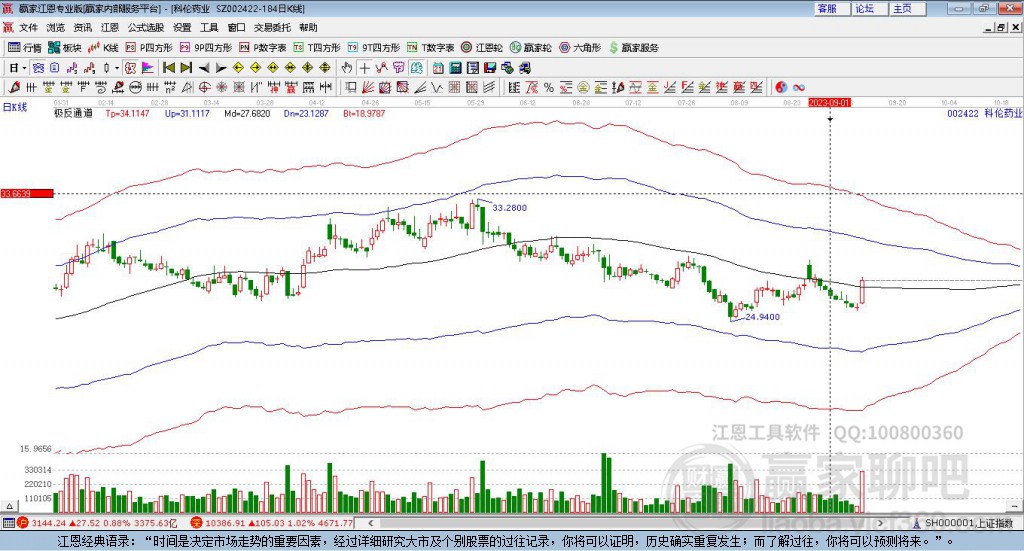Viewport: 1024px width, 551px height.
Task: Open the 六角形 hexagon tool
Action: click(580, 48)
